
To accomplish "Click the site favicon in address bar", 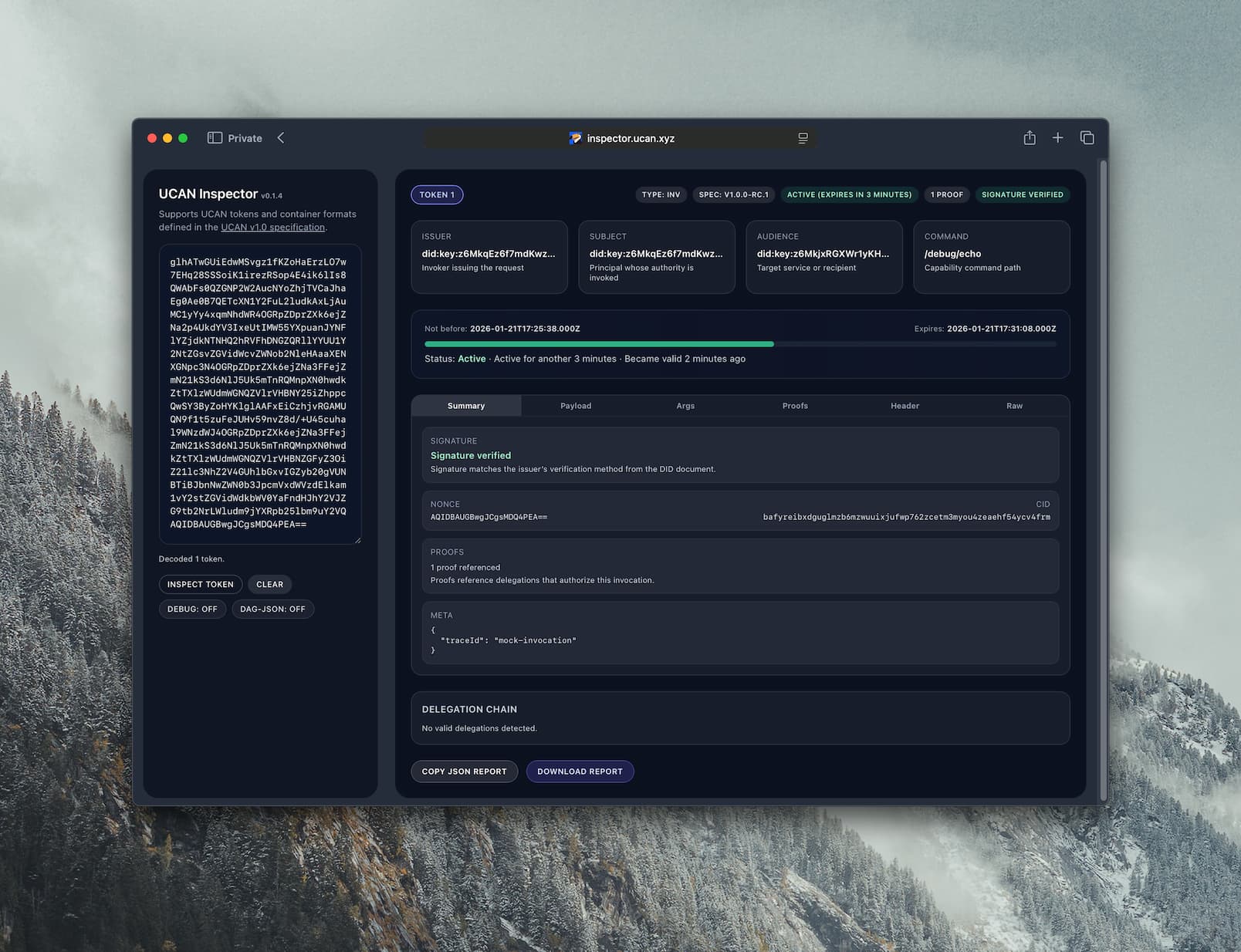I will (x=575, y=138).
